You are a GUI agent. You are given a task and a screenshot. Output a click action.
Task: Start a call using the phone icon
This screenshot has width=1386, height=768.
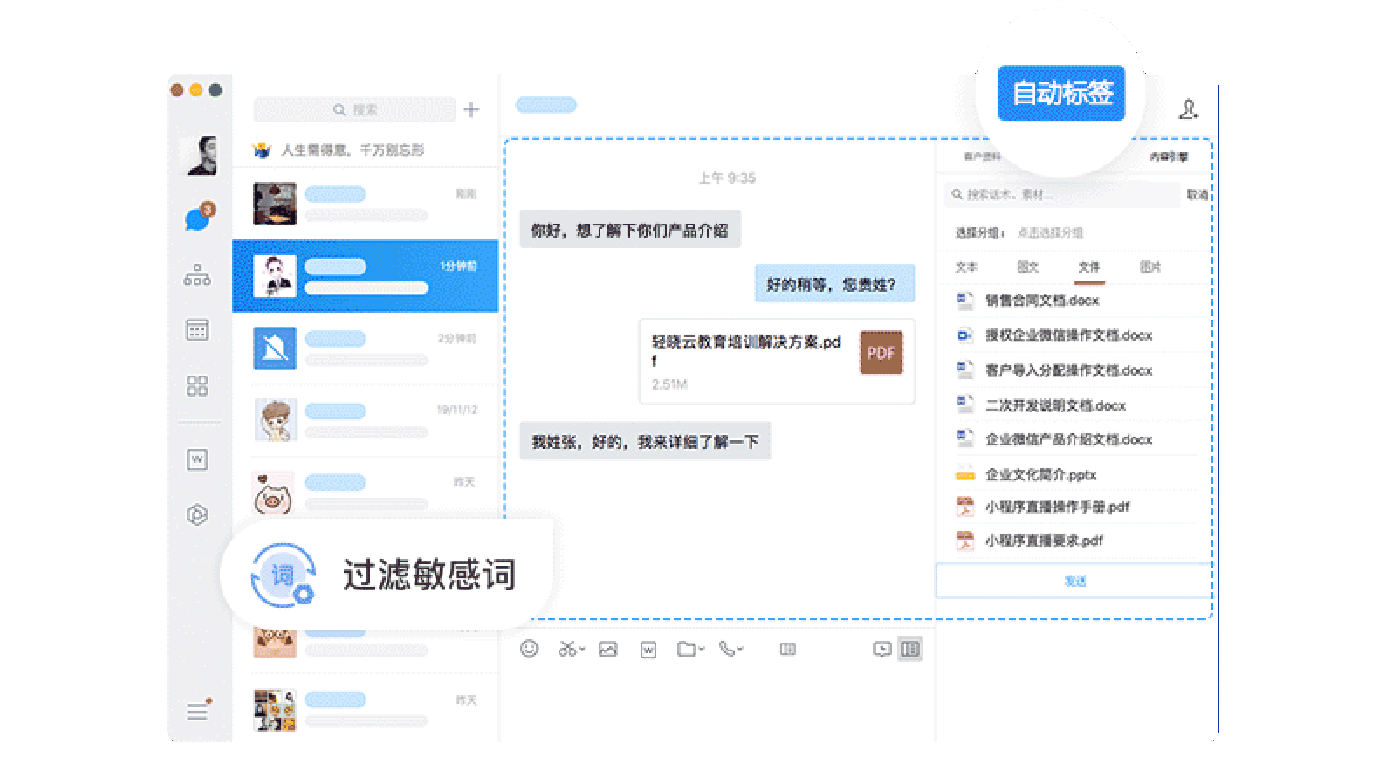coord(725,649)
